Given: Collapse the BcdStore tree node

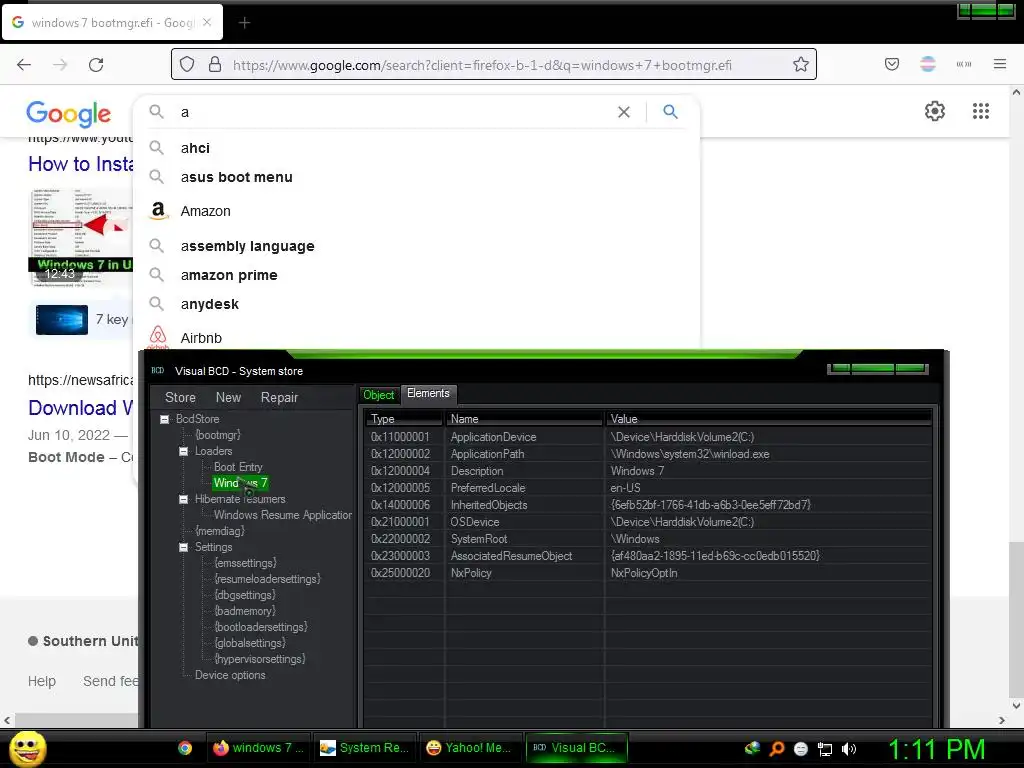Looking at the screenshot, I should coord(165,419).
